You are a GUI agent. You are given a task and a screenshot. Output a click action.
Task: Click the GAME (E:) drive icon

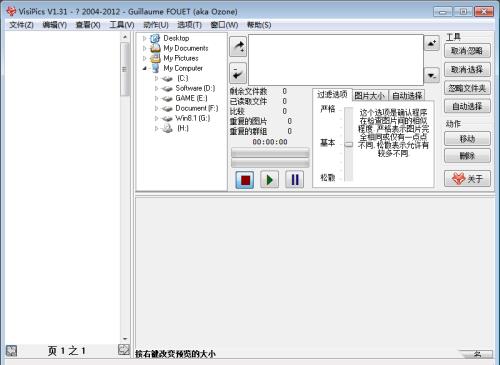click(167, 99)
